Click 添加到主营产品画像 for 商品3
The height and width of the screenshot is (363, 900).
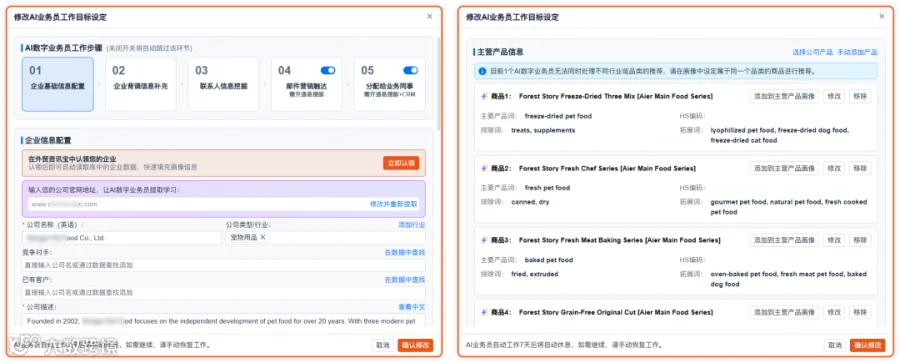pyautogui.click(x=784, y=240)
